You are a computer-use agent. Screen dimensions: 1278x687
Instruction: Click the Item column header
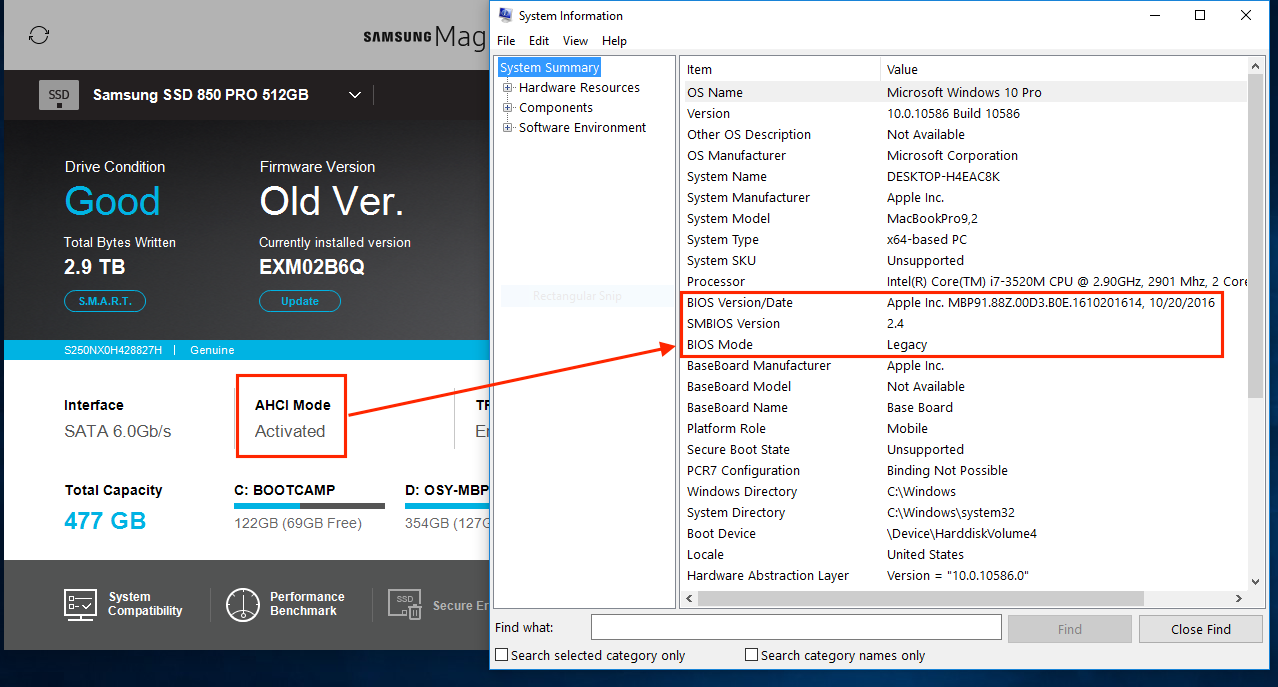tap(781, 69)
